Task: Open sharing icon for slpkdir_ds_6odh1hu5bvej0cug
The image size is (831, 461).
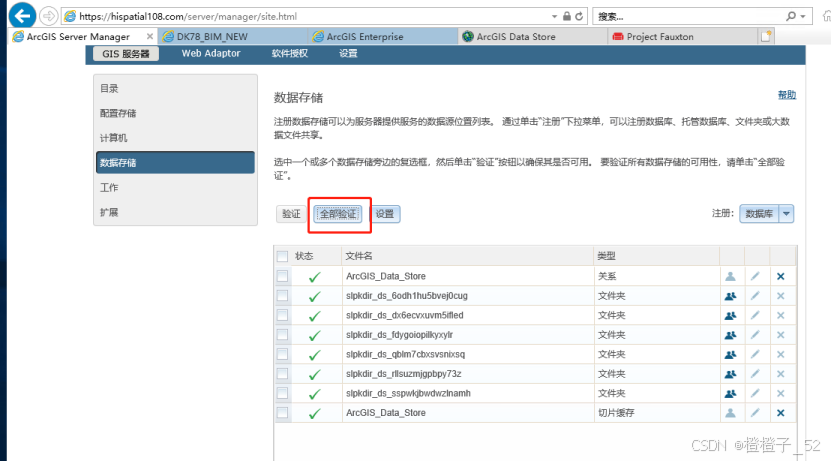Action: (x=730, y=296)
